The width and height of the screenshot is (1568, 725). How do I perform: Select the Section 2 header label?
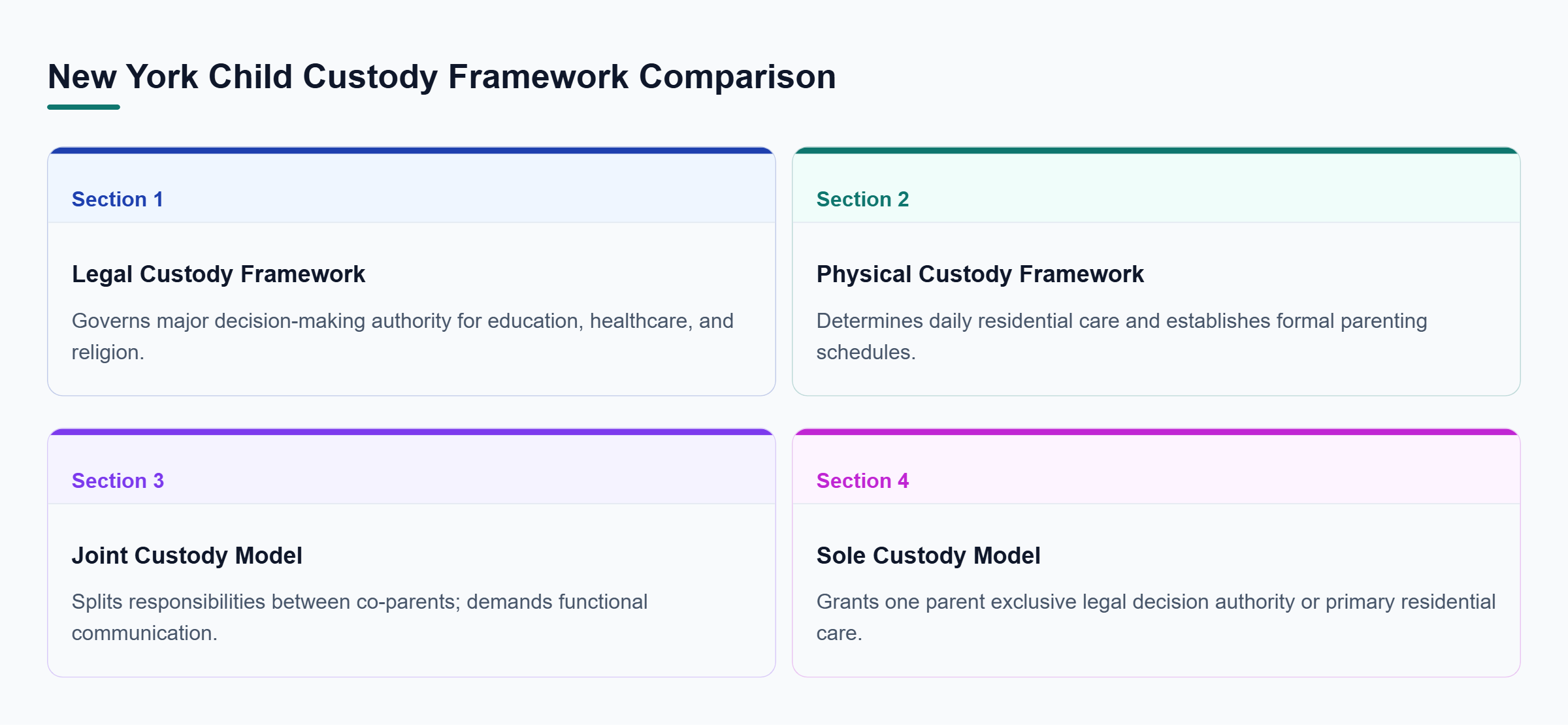click(x=862, y=199)
